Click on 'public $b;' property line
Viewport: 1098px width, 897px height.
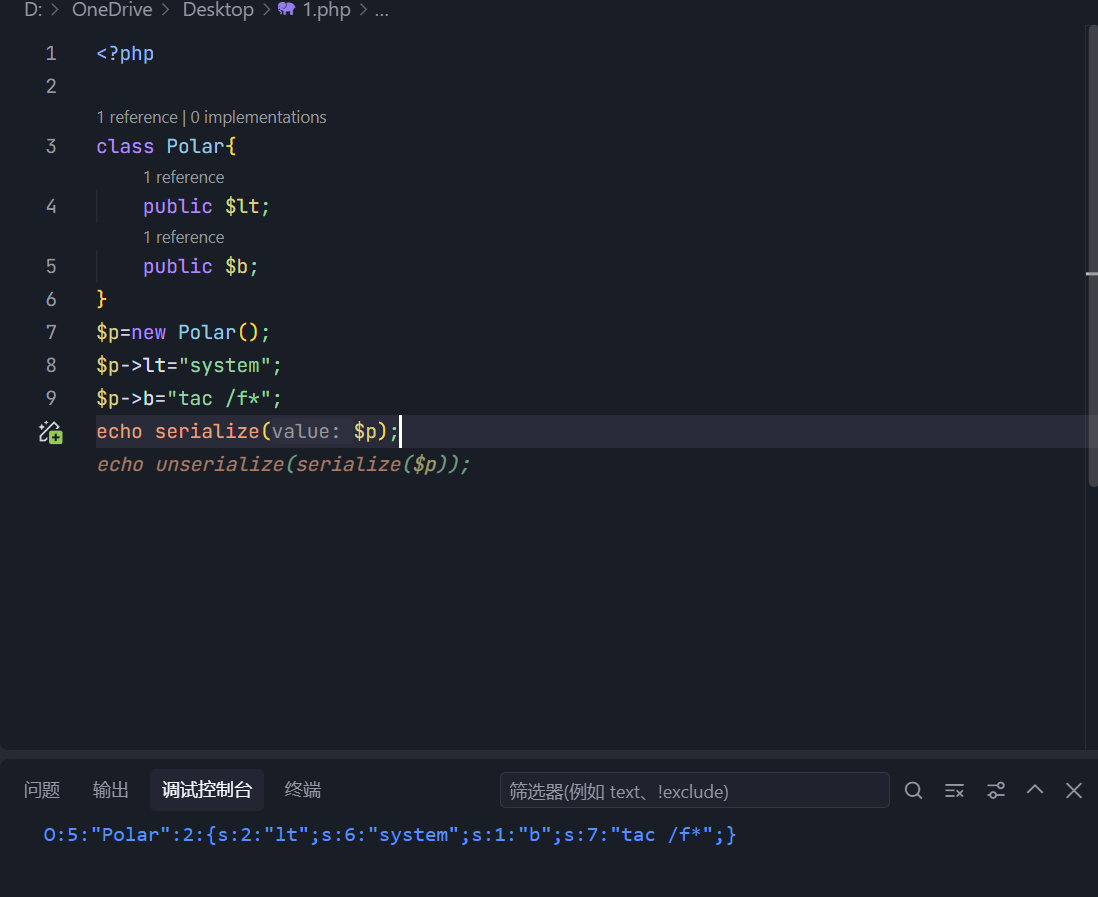click(x=201, y=267)
